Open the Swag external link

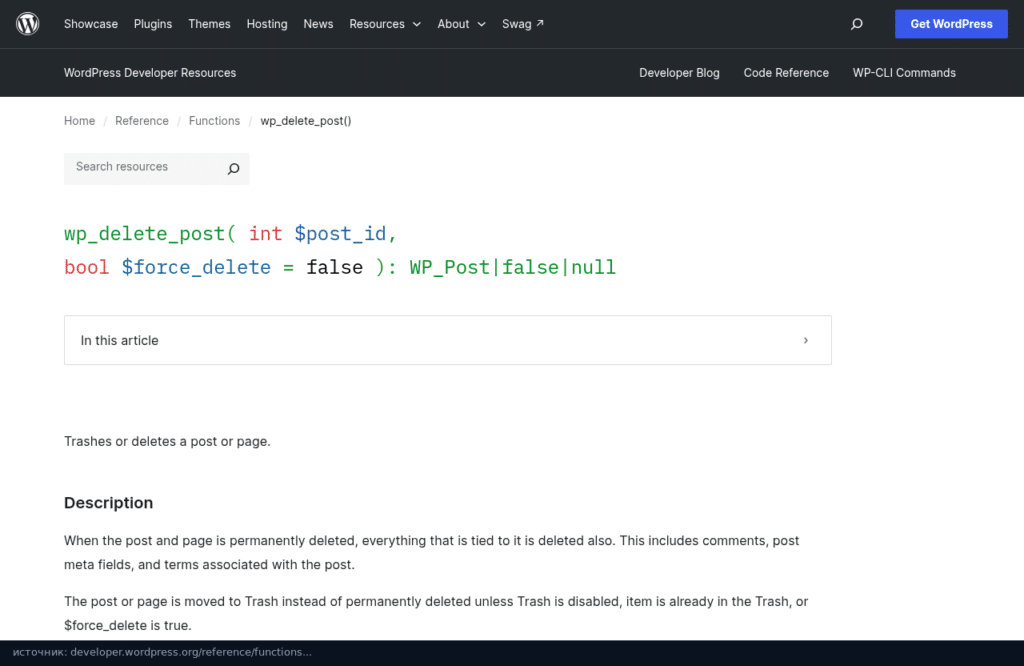coord(522,24)
